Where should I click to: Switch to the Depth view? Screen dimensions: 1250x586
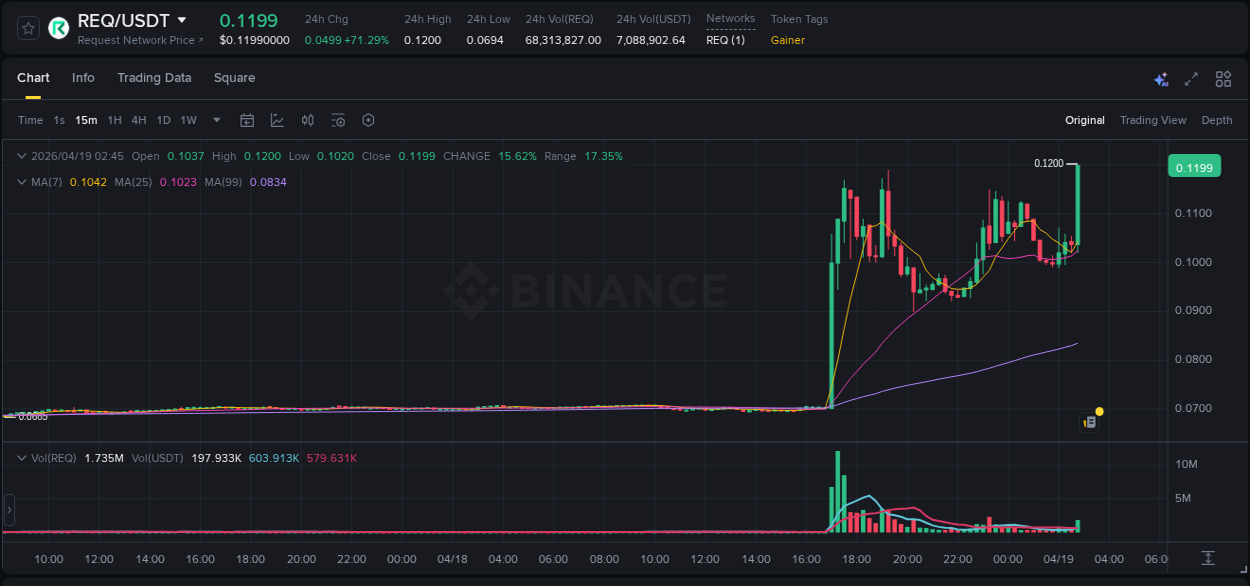[1217, 120]
